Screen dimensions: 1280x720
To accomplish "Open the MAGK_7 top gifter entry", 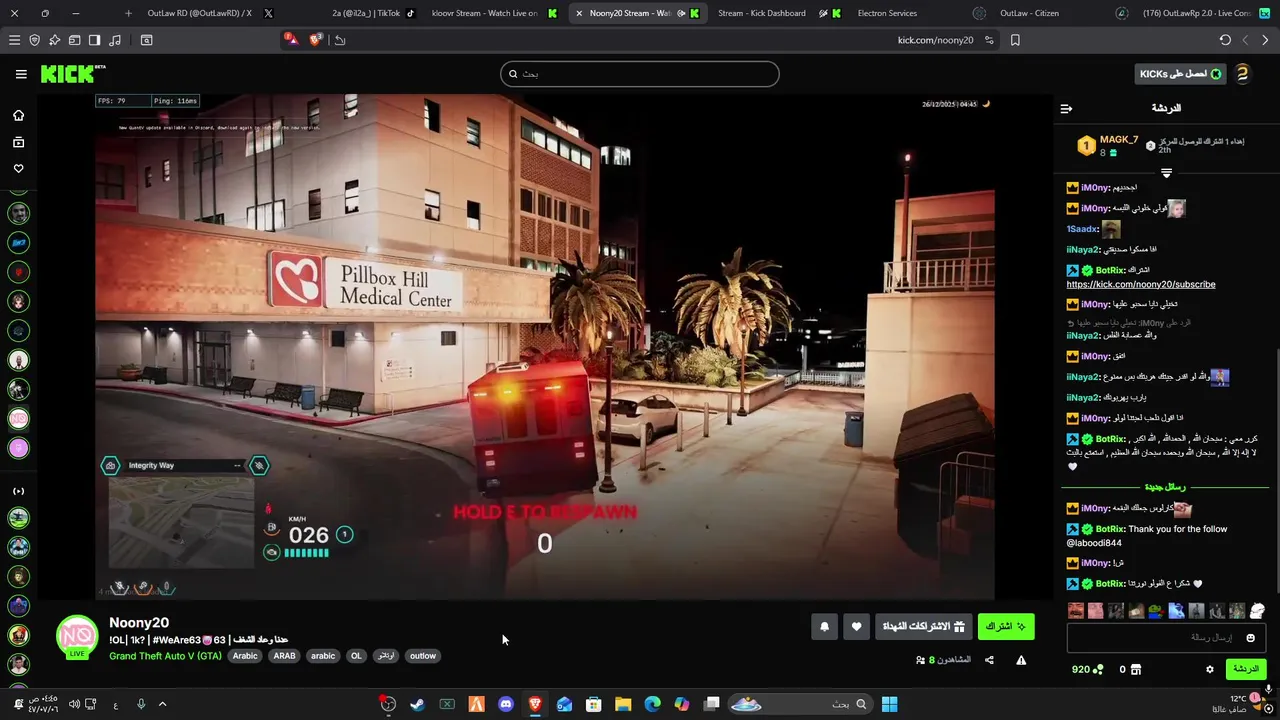I will tap(1108, 146).
